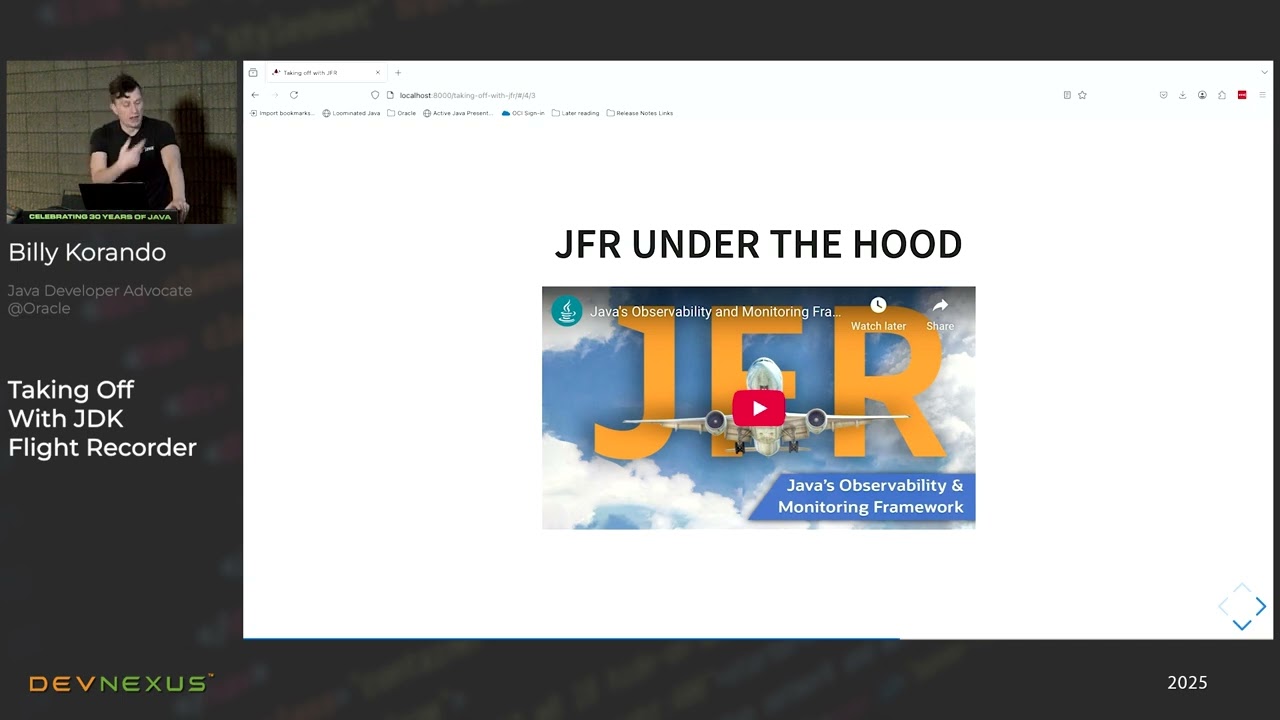Open the Firefox hamburger menu
Screen dimensions: 1280x720
coord(1262,95)
